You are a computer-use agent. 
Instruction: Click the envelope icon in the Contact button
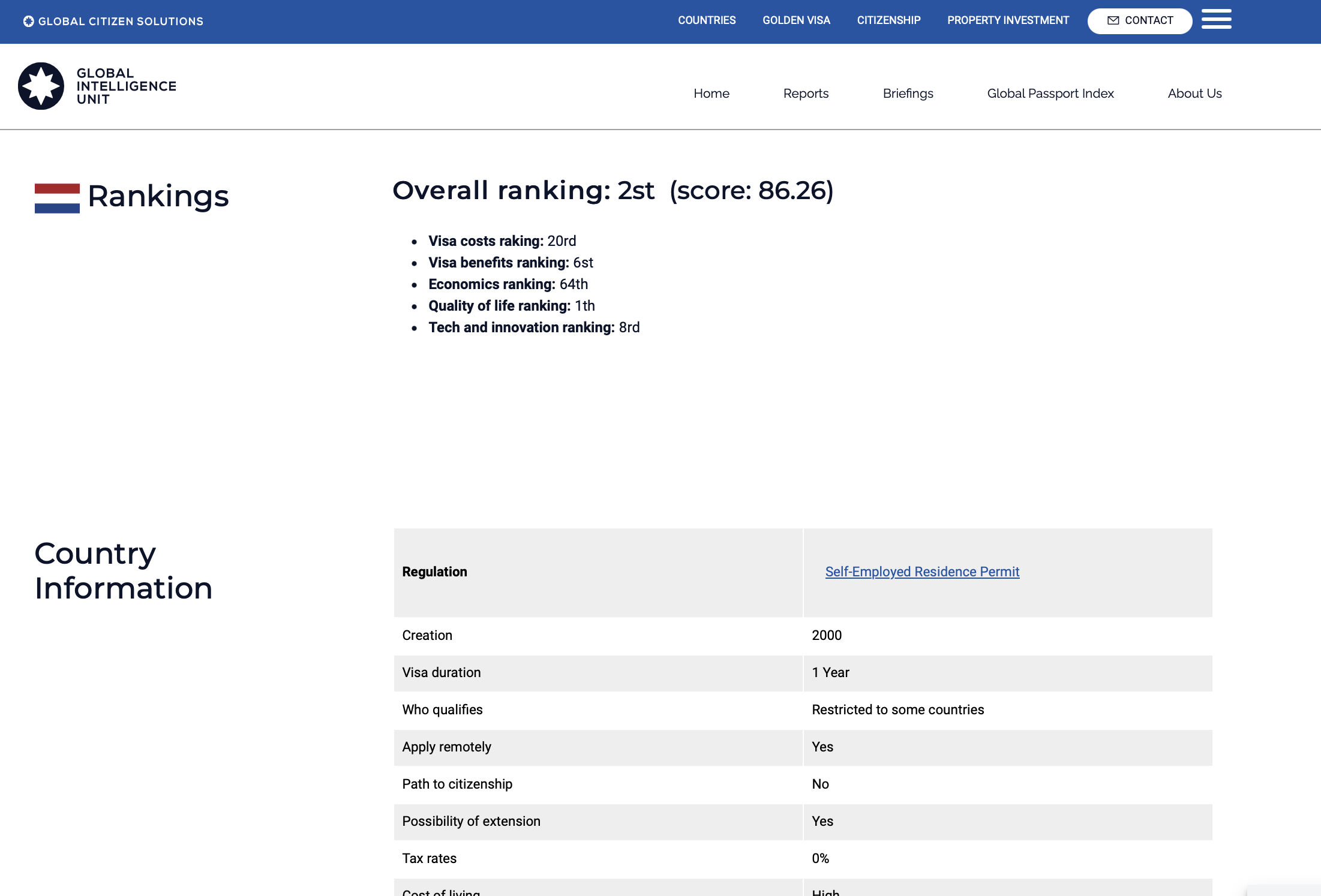tap(1113, 20)
